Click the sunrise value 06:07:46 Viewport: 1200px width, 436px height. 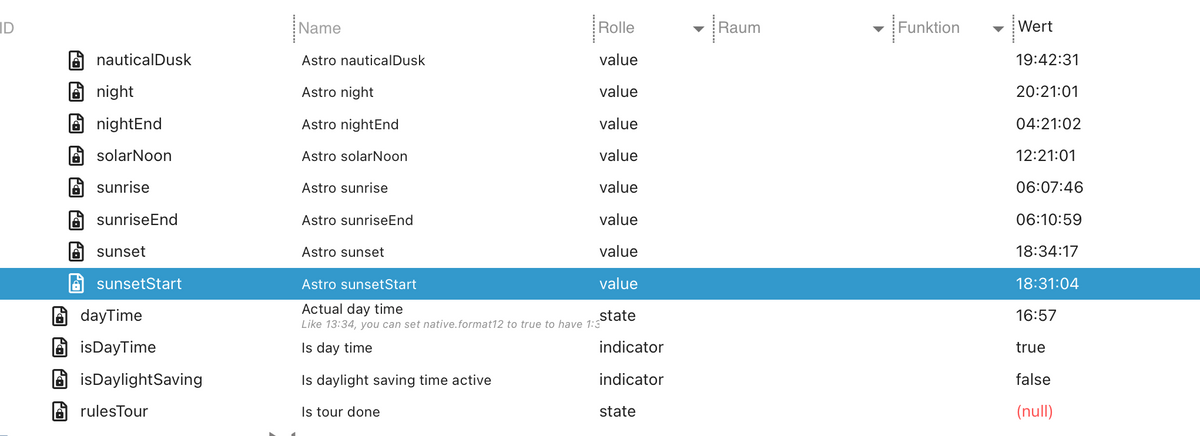click(x=1049, y=188)
